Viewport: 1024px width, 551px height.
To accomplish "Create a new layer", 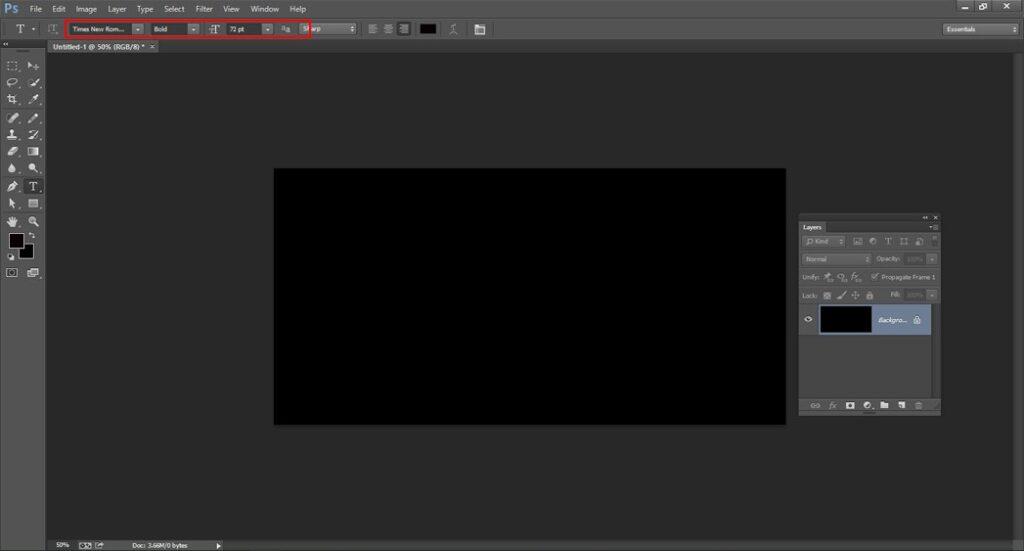I will pos(902,405).
